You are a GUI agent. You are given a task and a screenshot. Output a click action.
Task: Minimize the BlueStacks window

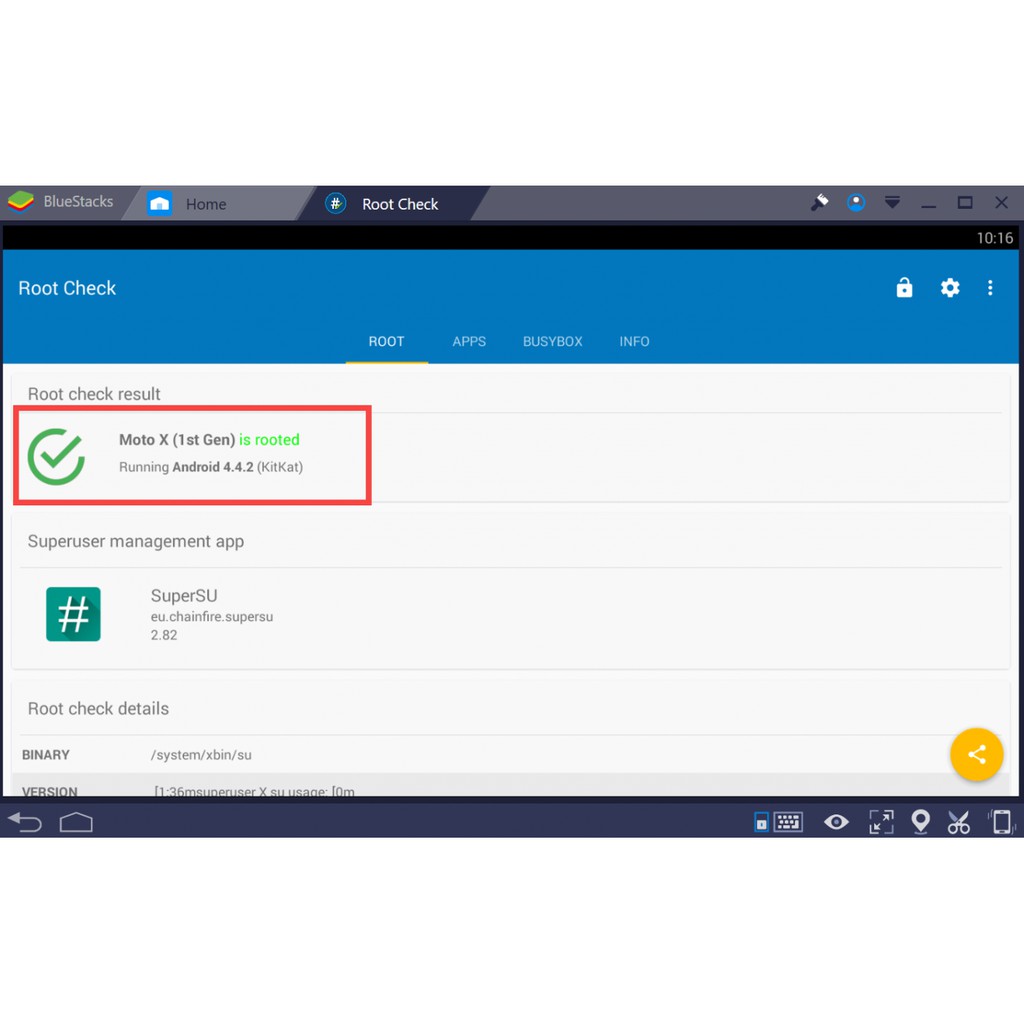tap(929, 204)
